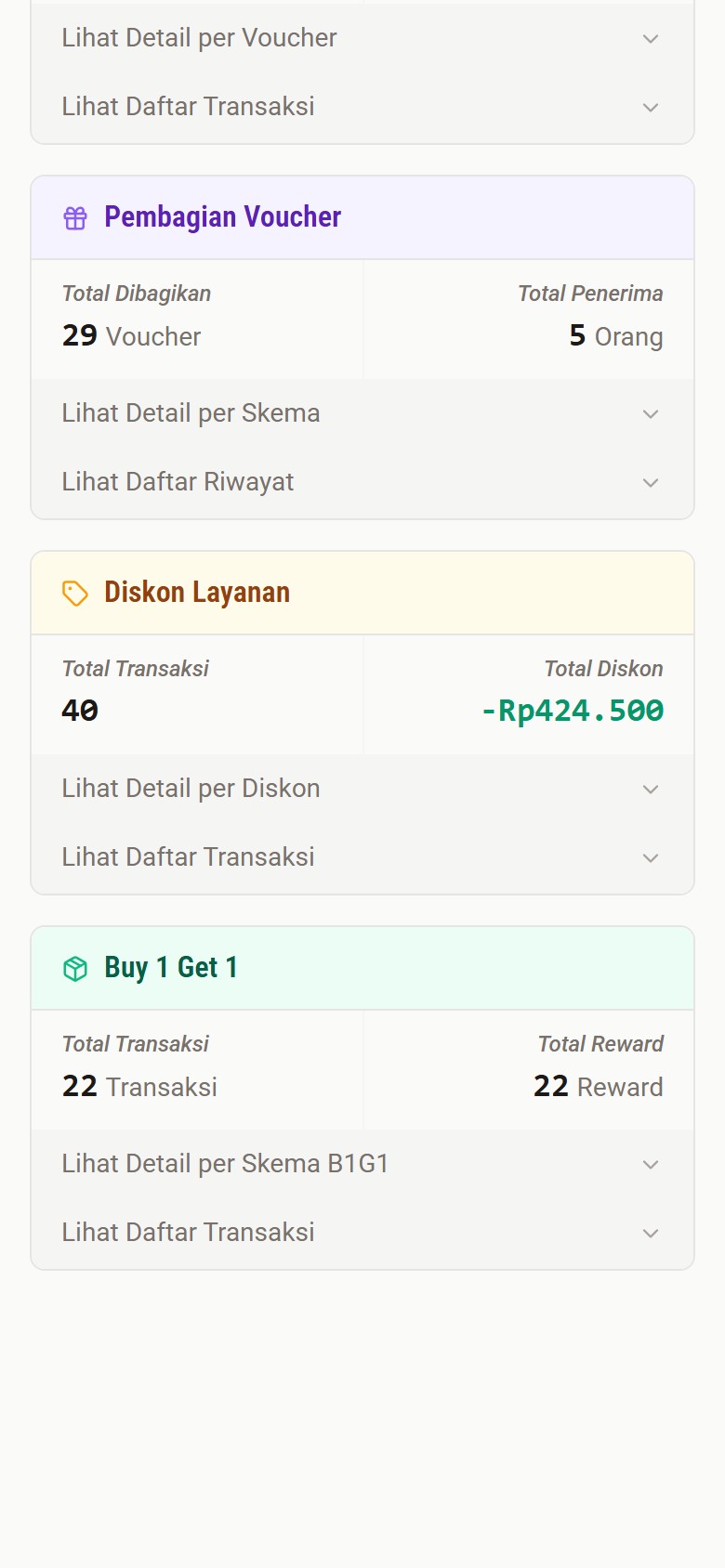Click the 22 Transaksi total value
The image size is (725, 1568).
click(139, 1087)
